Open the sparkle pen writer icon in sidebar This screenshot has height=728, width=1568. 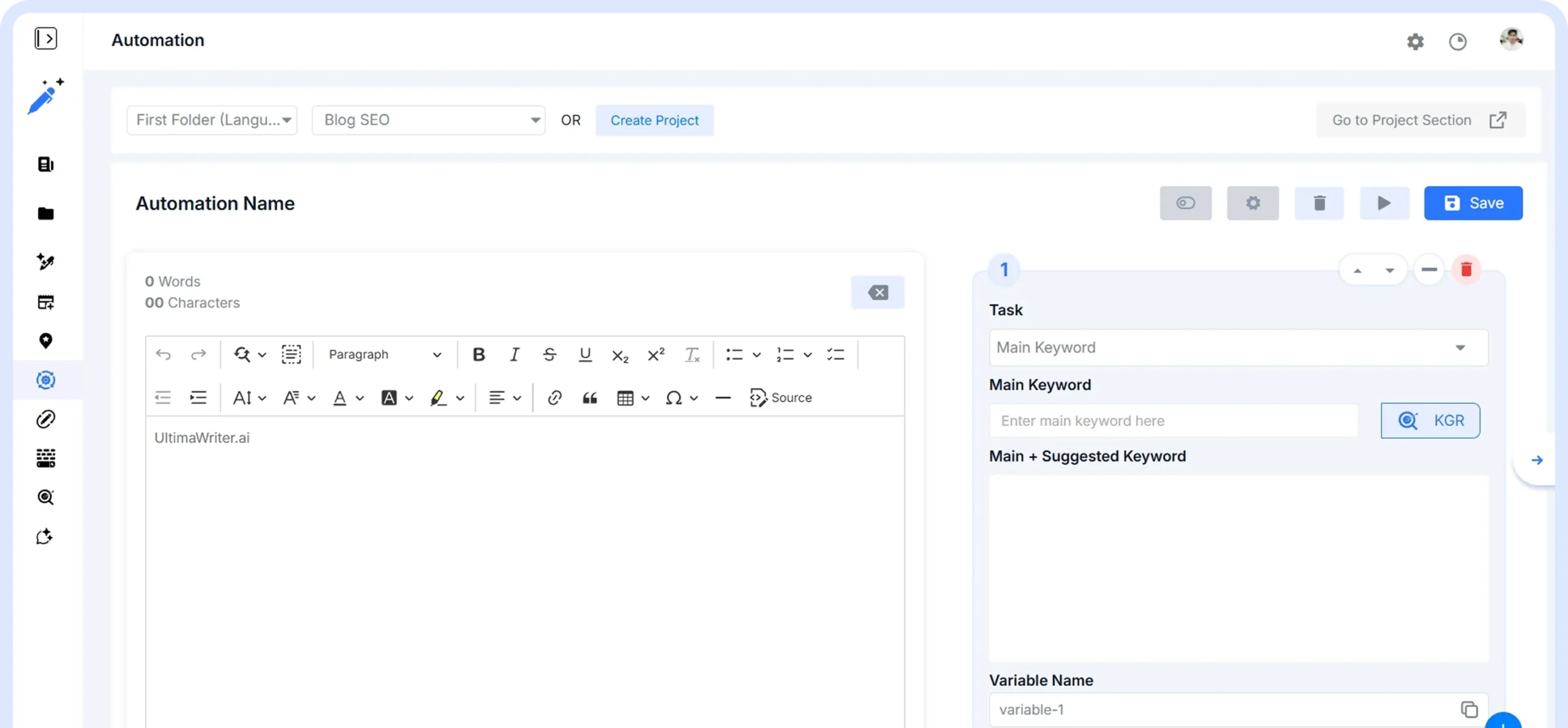coord(46,261)
